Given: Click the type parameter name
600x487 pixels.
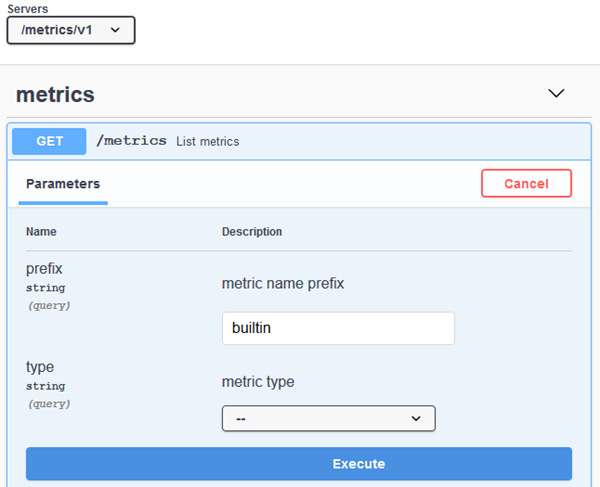Looking at the screenshot, I should [x=40, y=367].
